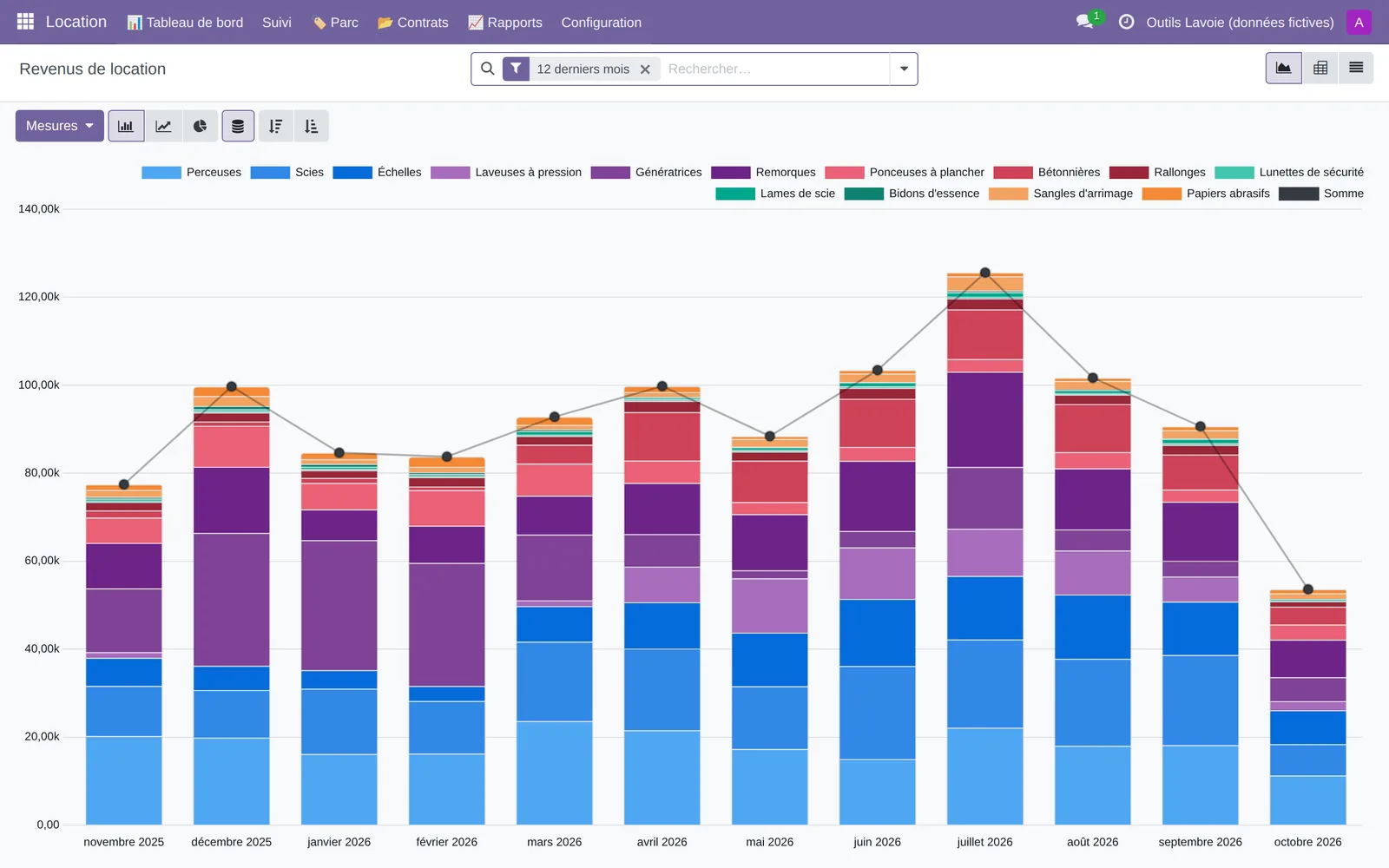Open company switcher Outils Lavoie
Image resolution: width=1389 pixels, height=868 pixels.
pyautogui.click(x=1240, y=23)
